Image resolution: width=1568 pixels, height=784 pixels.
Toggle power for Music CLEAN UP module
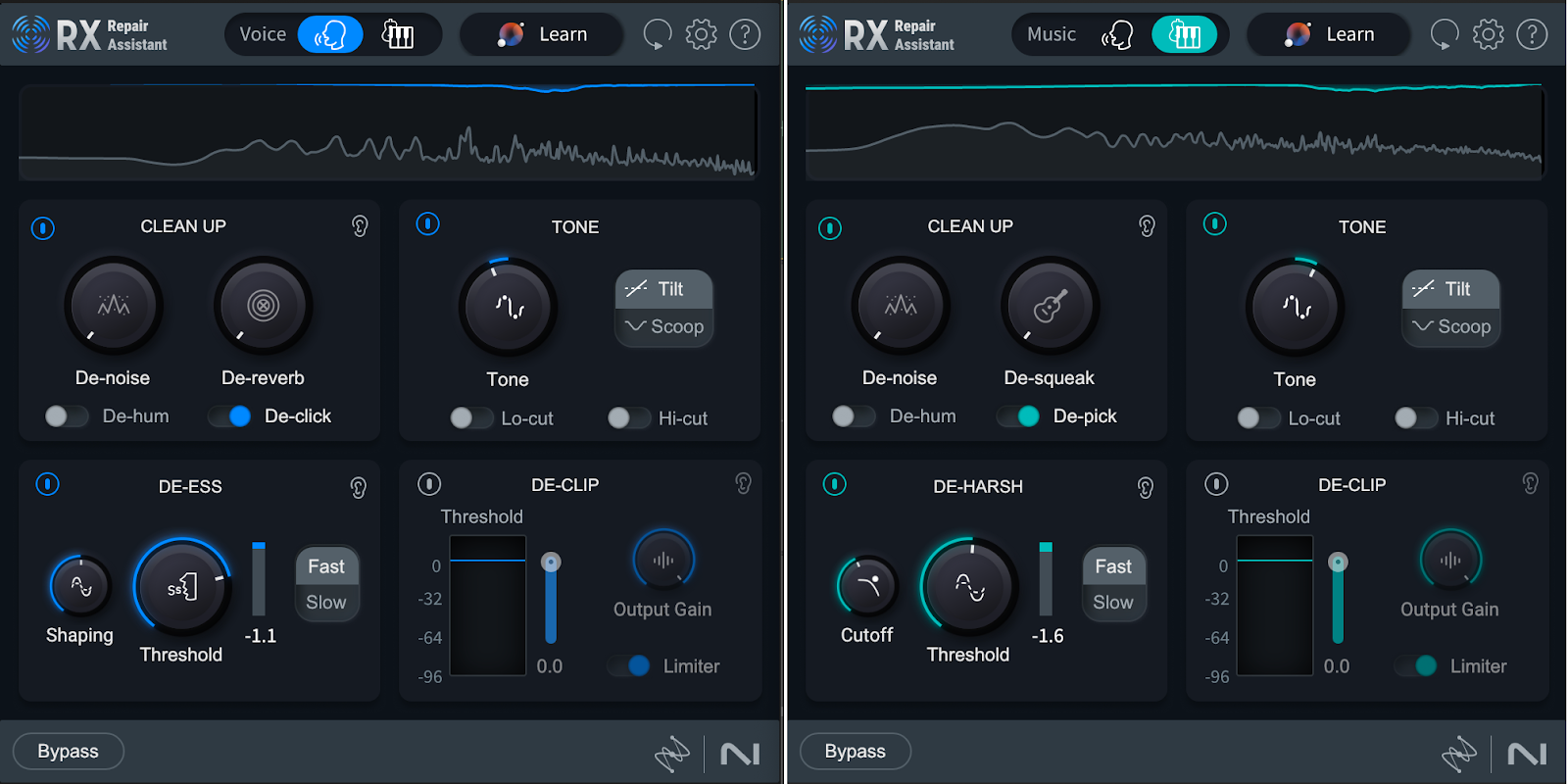830,228
